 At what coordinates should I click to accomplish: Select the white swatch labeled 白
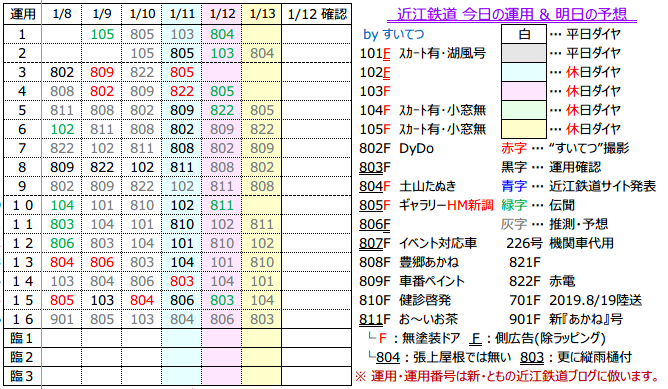click(524, 34)
